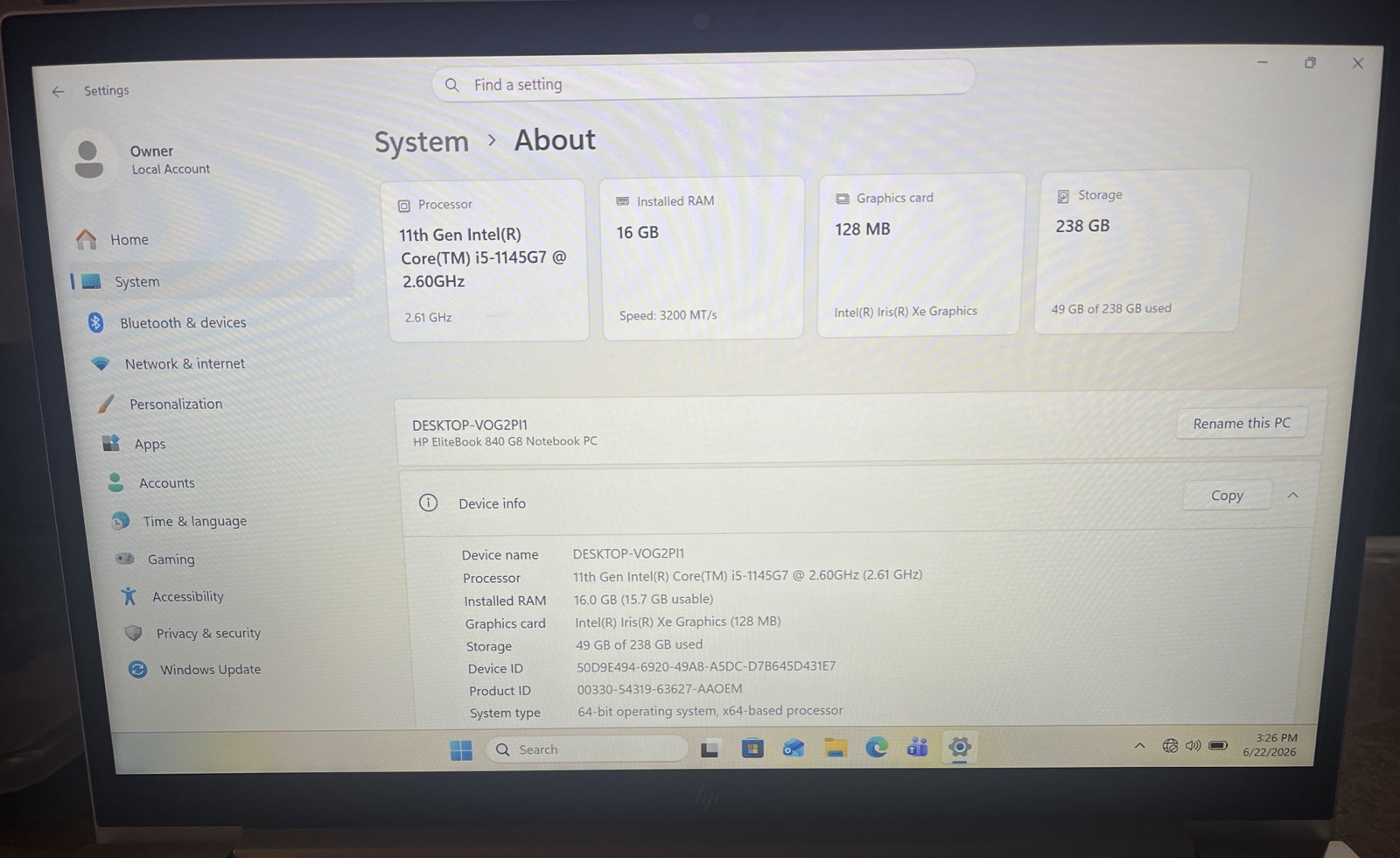The width and height of the screenshot is (1400, 858).
Task: Click the taskbar Search box
Action: pyautogui.click(x=586, y=749)
